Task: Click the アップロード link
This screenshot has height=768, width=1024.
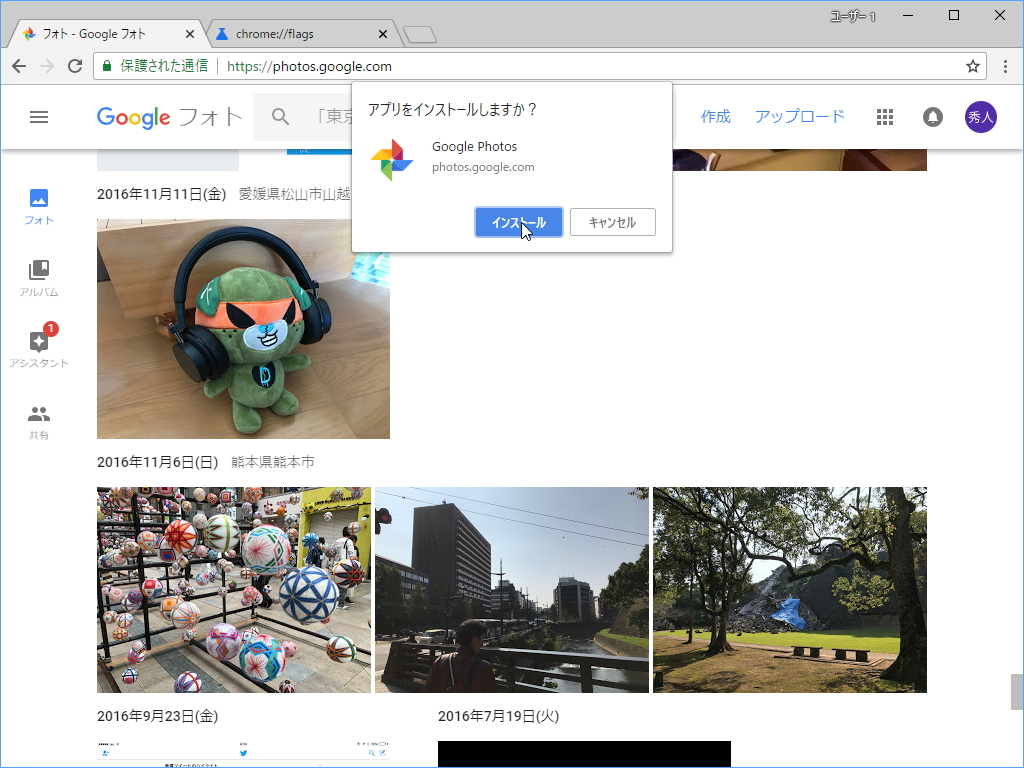Action: pos(800,117)
